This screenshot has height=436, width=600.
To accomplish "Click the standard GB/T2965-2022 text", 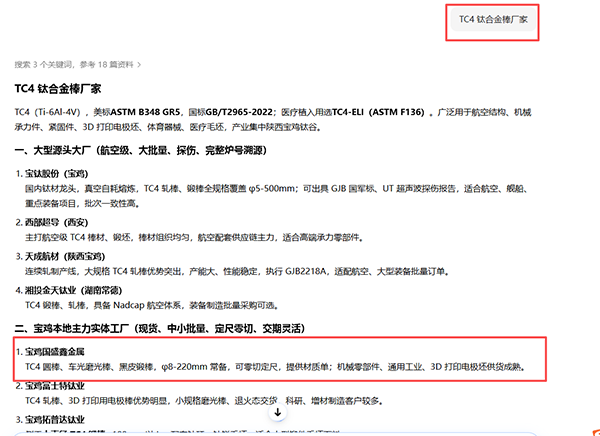I will pyautogui.click(x=239, y=112).
